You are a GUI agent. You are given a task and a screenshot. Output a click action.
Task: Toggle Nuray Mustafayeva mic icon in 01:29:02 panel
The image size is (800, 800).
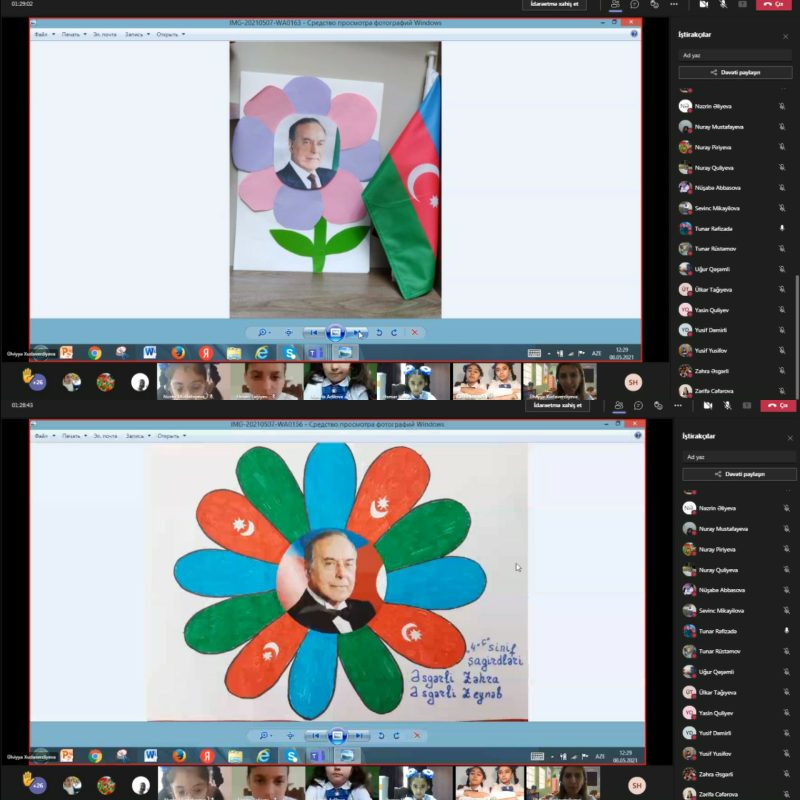pyautogui.click(x=782, y=127)
